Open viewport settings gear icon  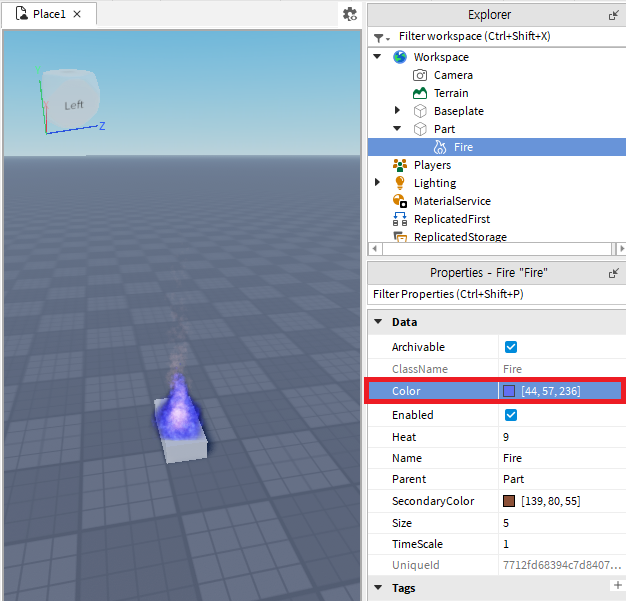[x=350, y=14]
